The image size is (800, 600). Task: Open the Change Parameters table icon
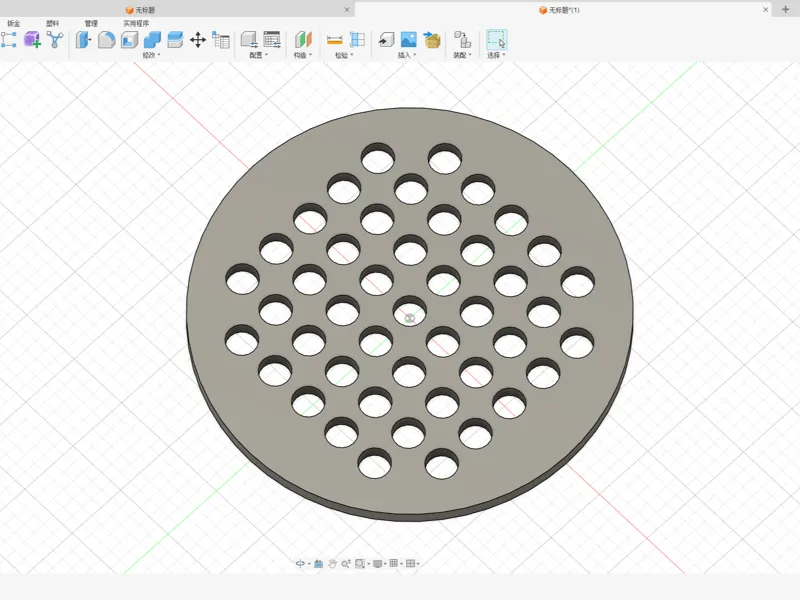point(221,40)
